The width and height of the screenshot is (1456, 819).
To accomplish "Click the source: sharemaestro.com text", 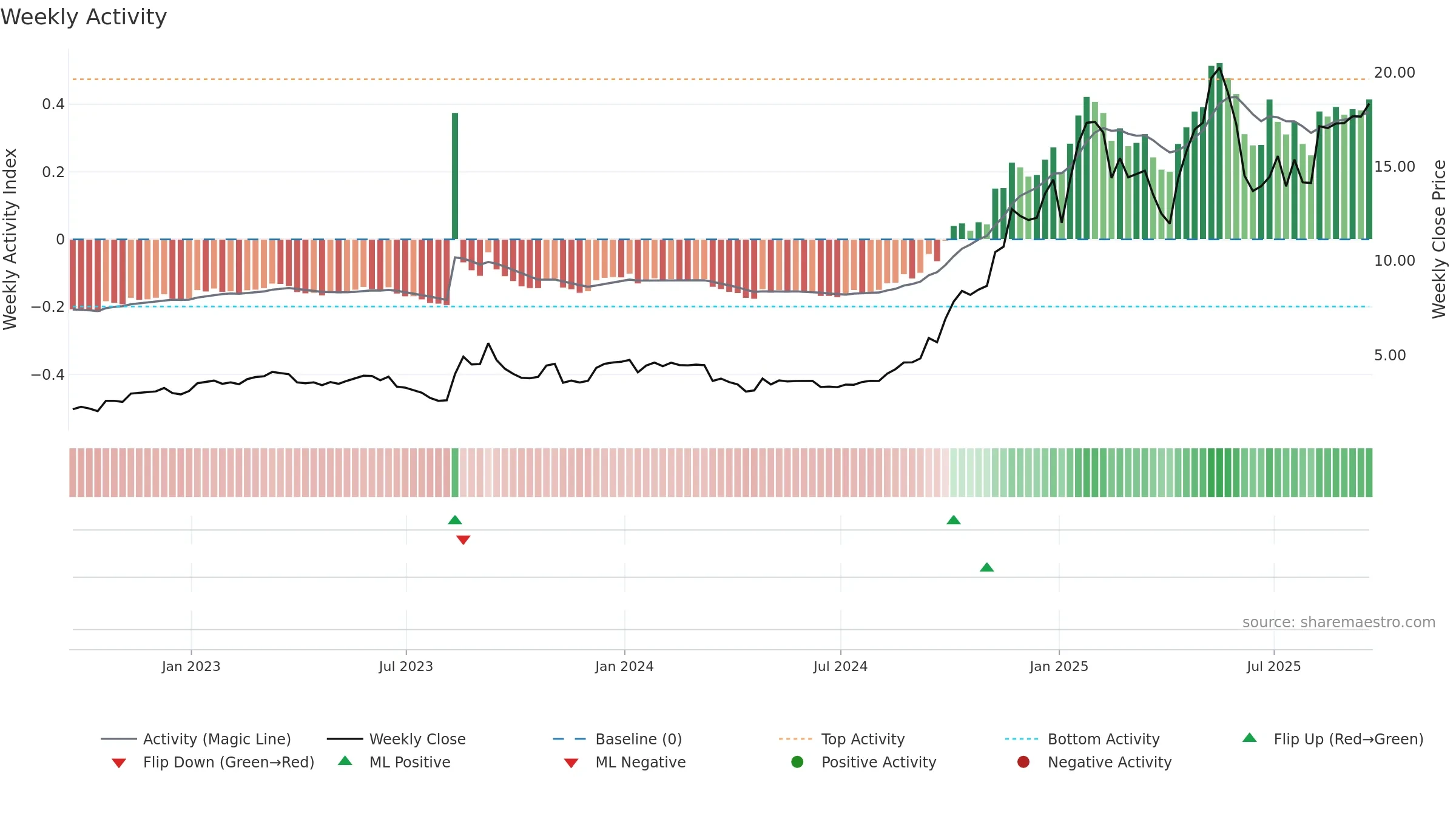I will [1339, 622].
